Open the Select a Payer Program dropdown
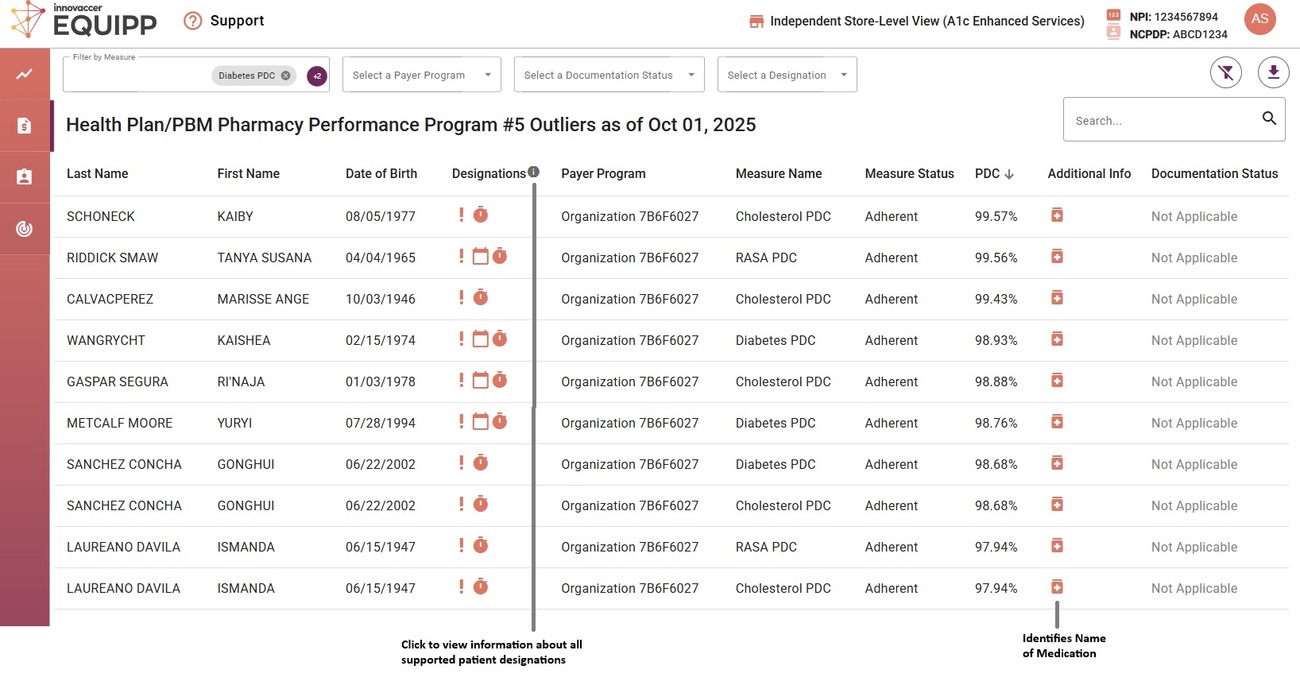Screen dimensions: 1300x697 [421, 74]
